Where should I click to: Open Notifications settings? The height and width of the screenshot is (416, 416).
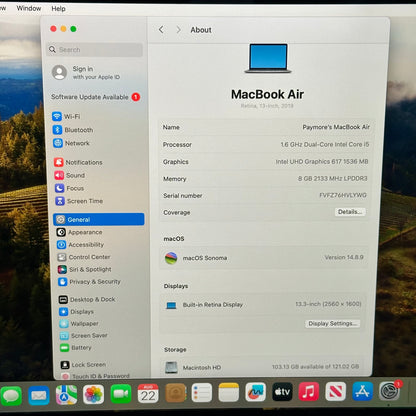[x=78, y=162]
